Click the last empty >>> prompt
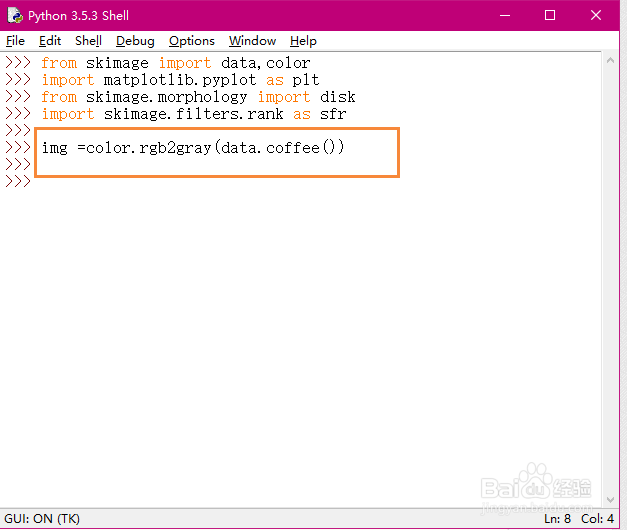 pyautogui.click(x=18, y=182)
